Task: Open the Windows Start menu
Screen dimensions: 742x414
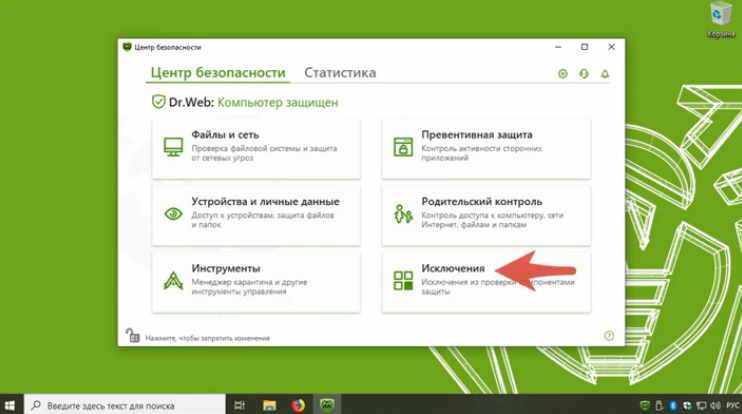Action: (10, 405)
